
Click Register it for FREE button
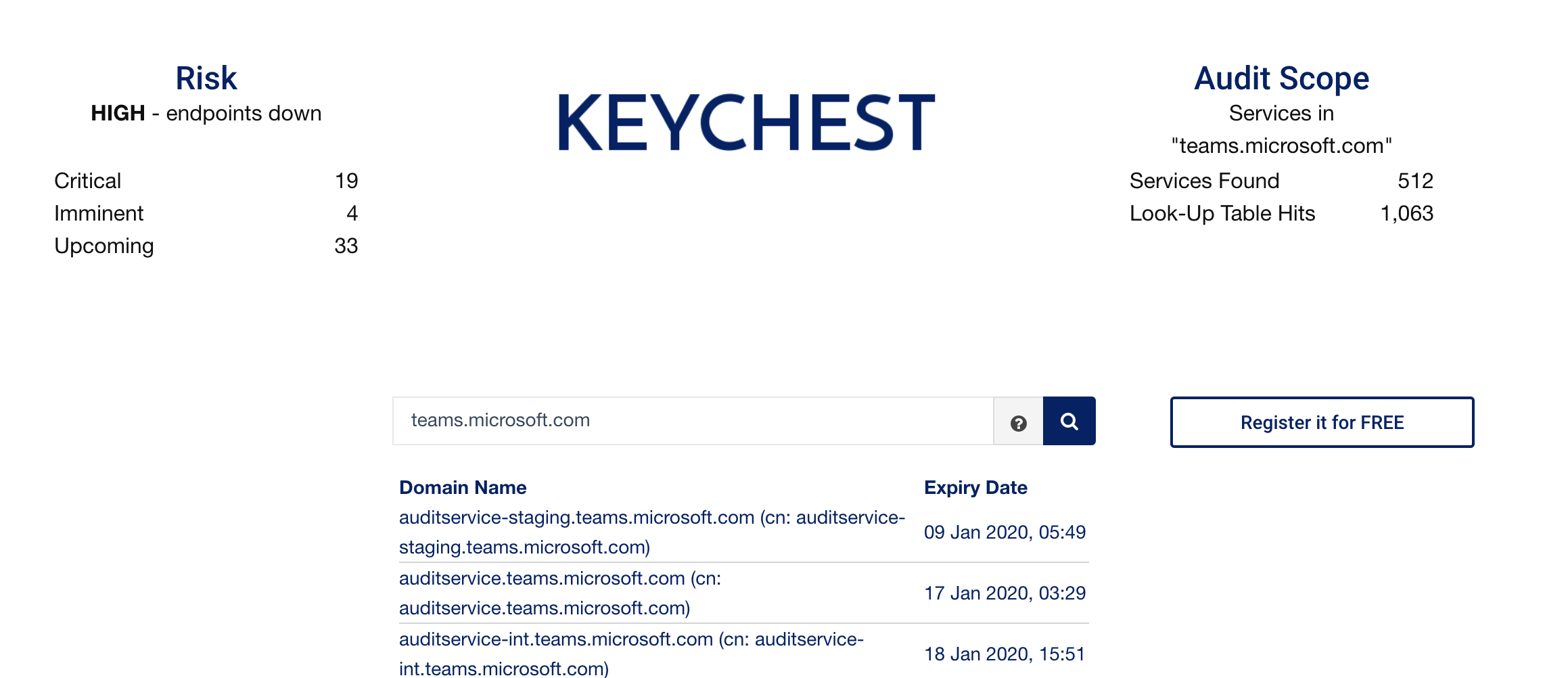1322,422
